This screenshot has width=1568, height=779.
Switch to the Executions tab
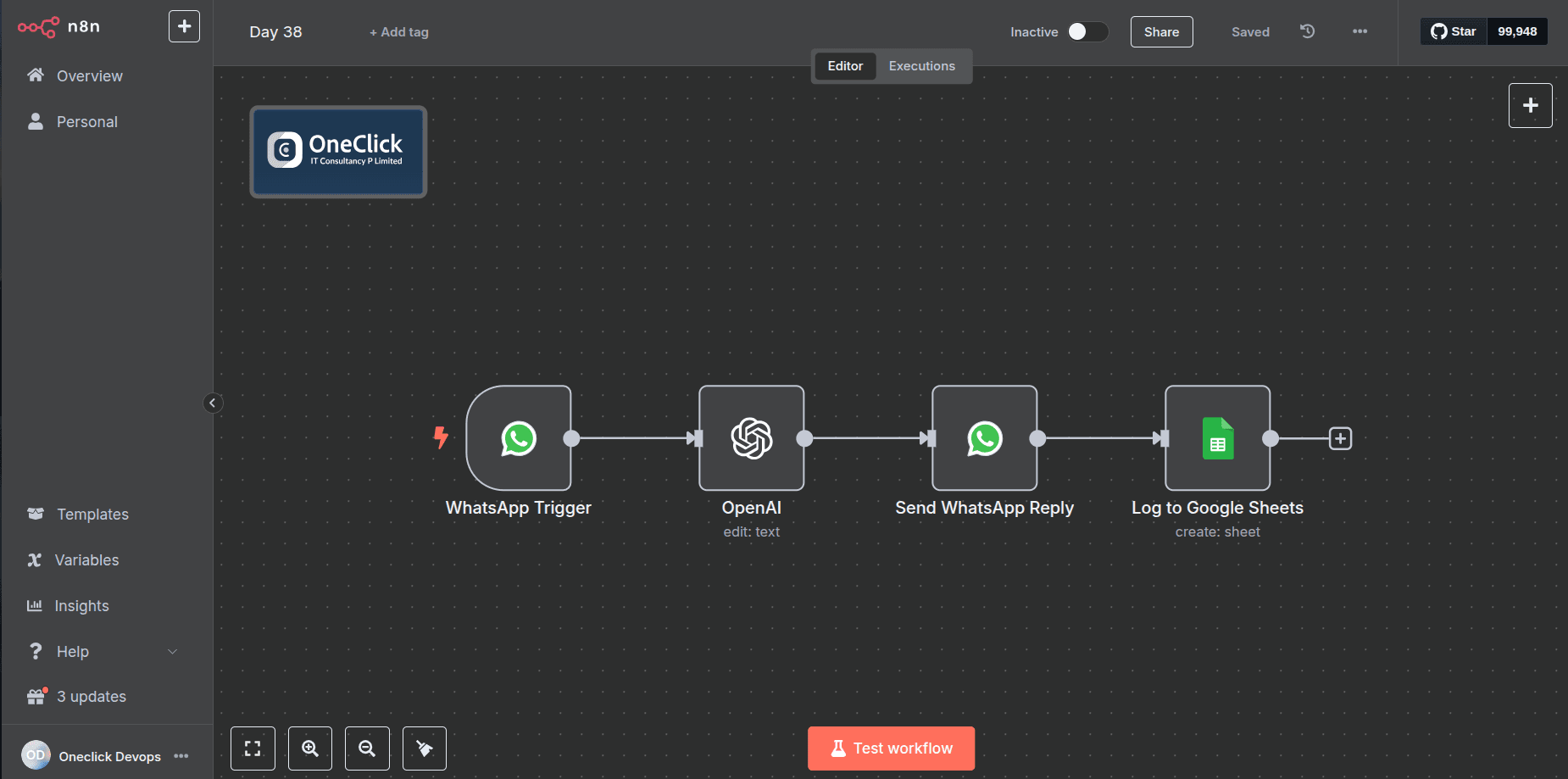pos(921,66)
